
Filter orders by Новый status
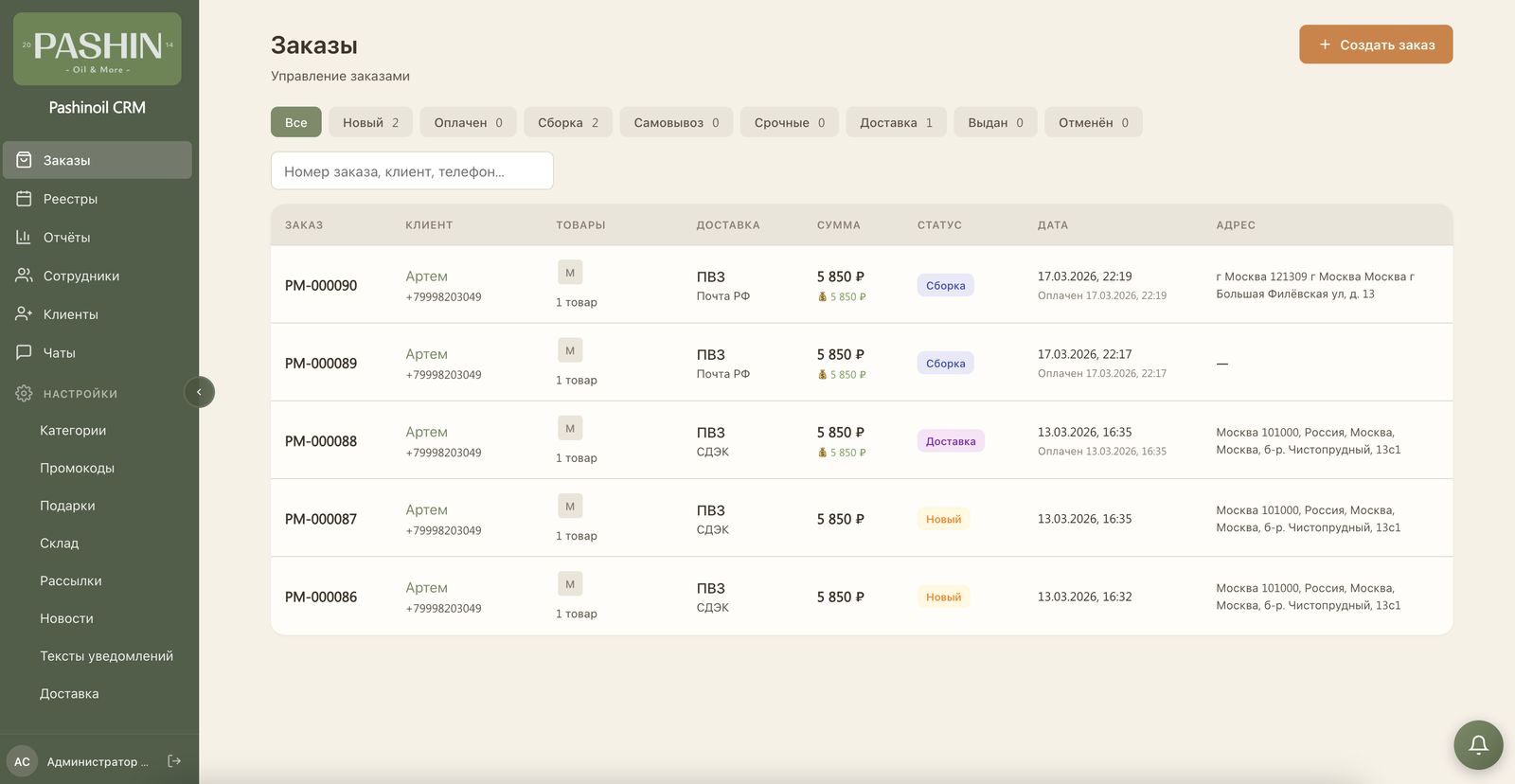tap(370, 122)
